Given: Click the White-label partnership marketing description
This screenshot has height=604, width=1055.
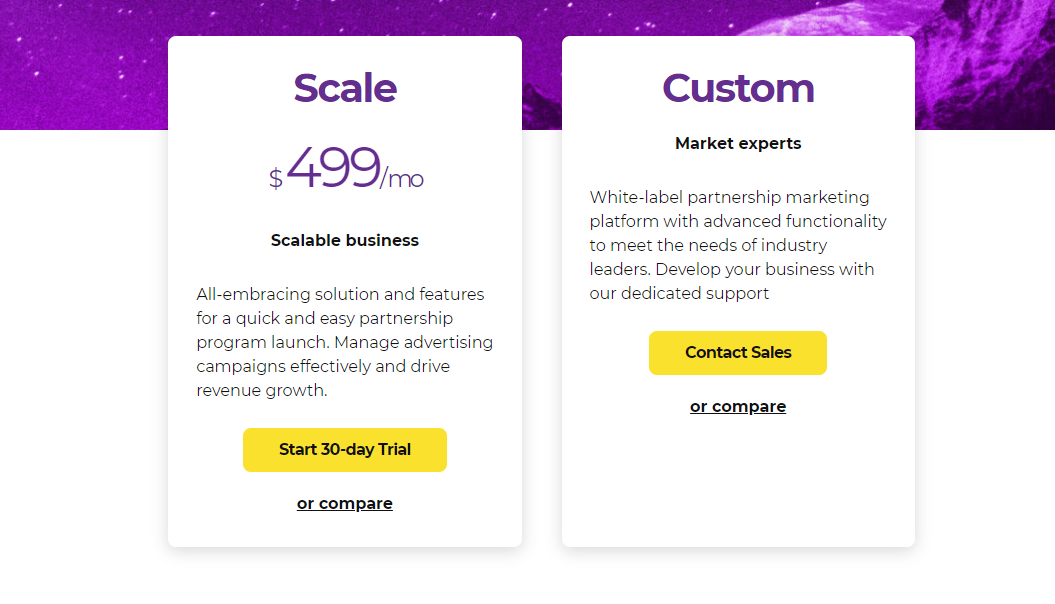Looking at the screenshot, I should tap(738, 245).
